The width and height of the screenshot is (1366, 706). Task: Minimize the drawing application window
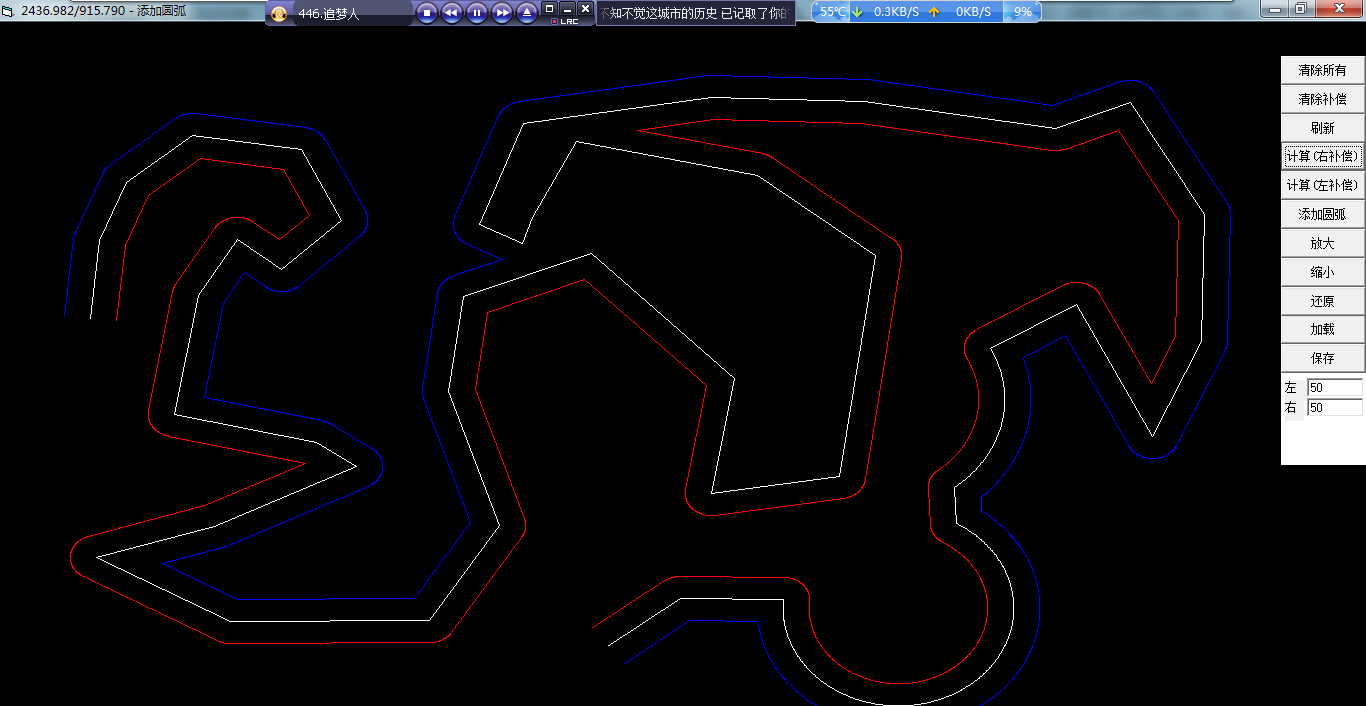click(x=1275, y=9)
